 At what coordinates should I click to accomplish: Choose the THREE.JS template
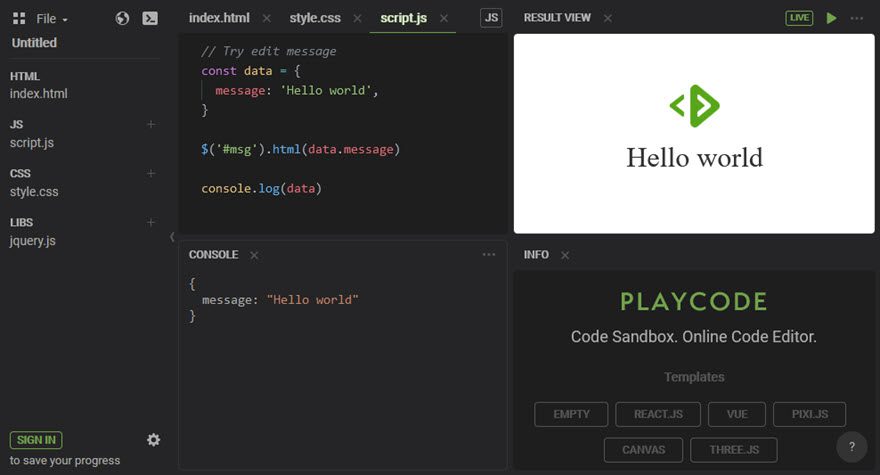click(x=734, y=450)
